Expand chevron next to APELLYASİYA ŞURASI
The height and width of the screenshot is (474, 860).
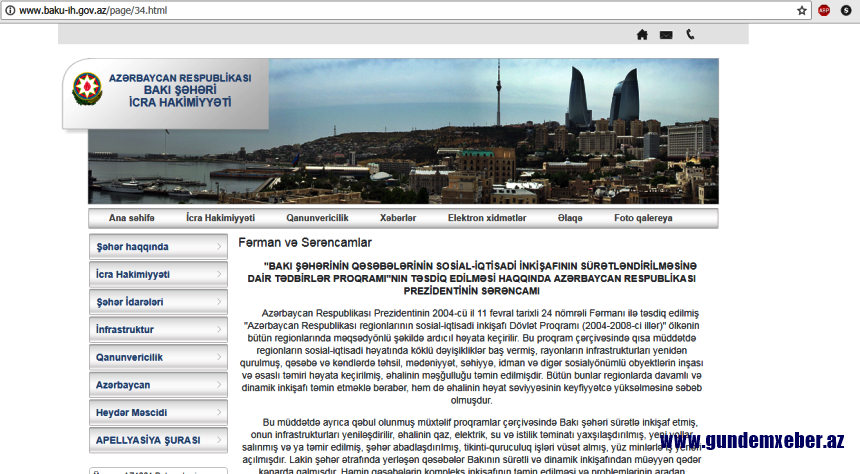[219, 440]
